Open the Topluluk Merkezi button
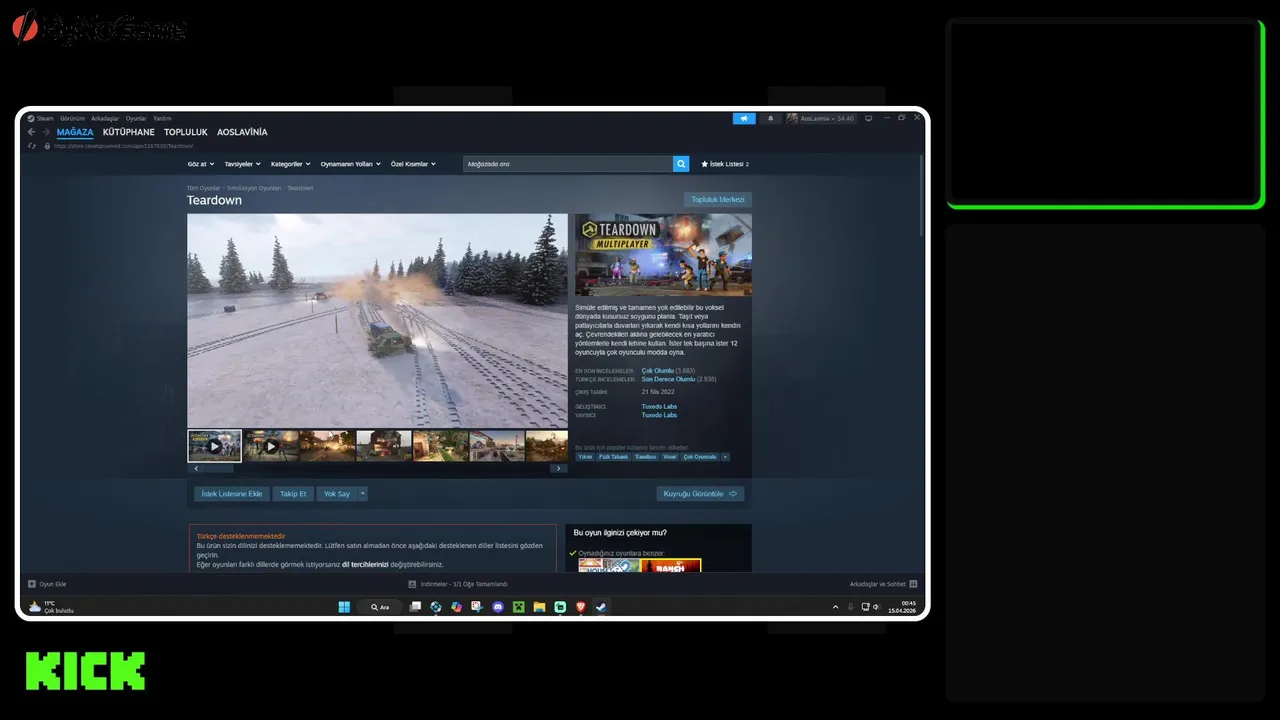This screenshot has height=720, width=1280. pyautogui.click(x=718, y=200)
